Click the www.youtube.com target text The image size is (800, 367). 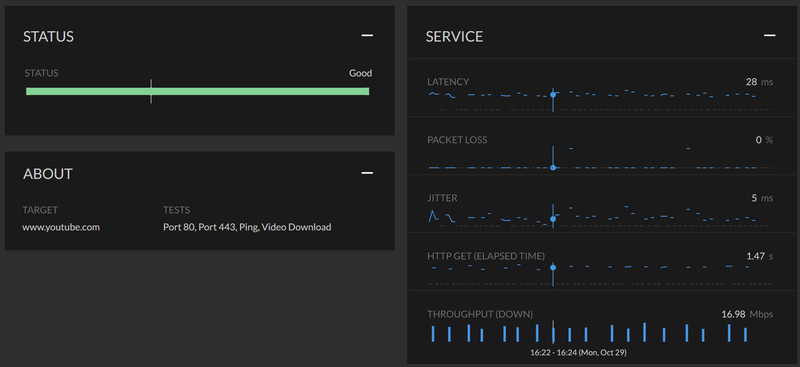coord(61,227)
